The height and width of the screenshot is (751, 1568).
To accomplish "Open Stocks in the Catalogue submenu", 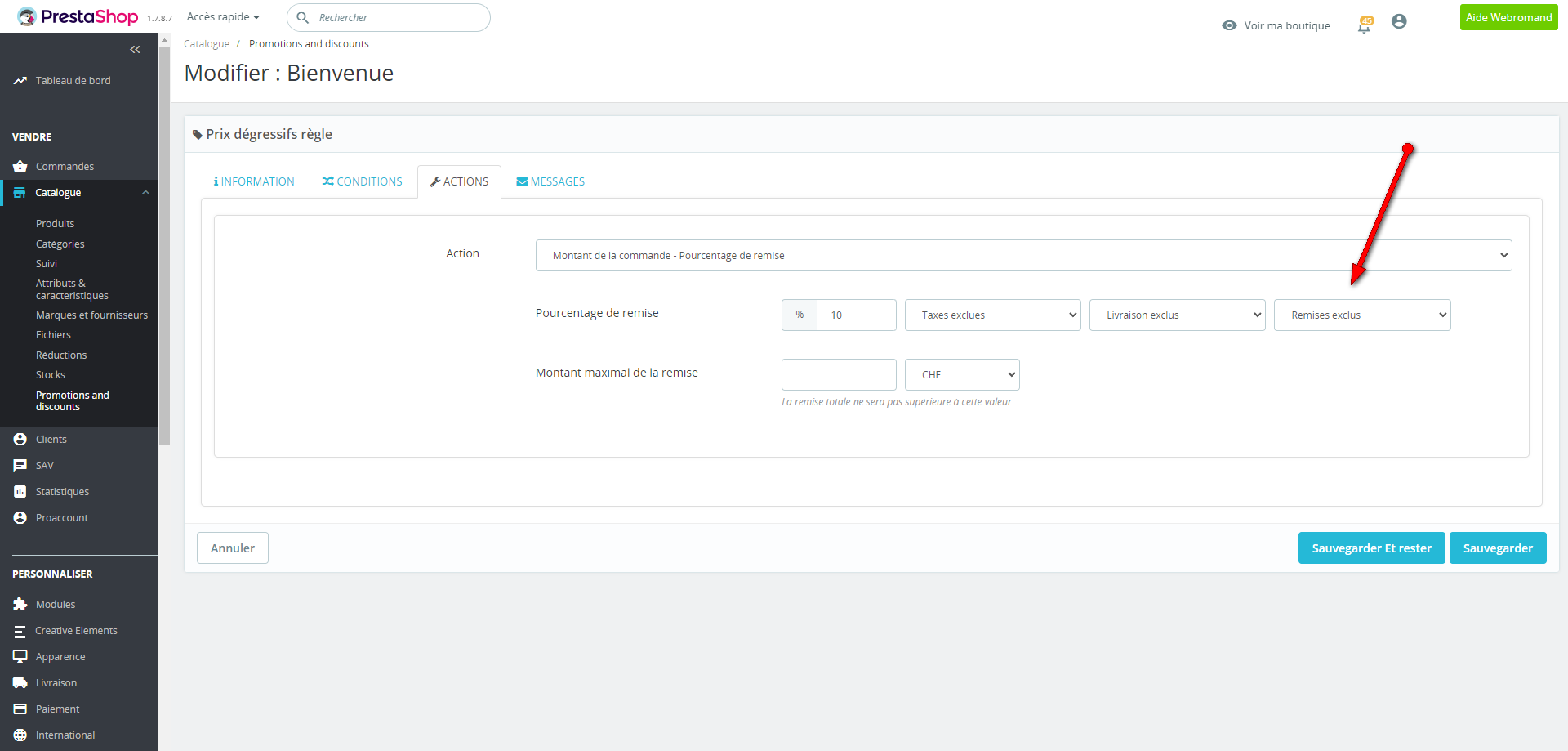I will point(51,375).
